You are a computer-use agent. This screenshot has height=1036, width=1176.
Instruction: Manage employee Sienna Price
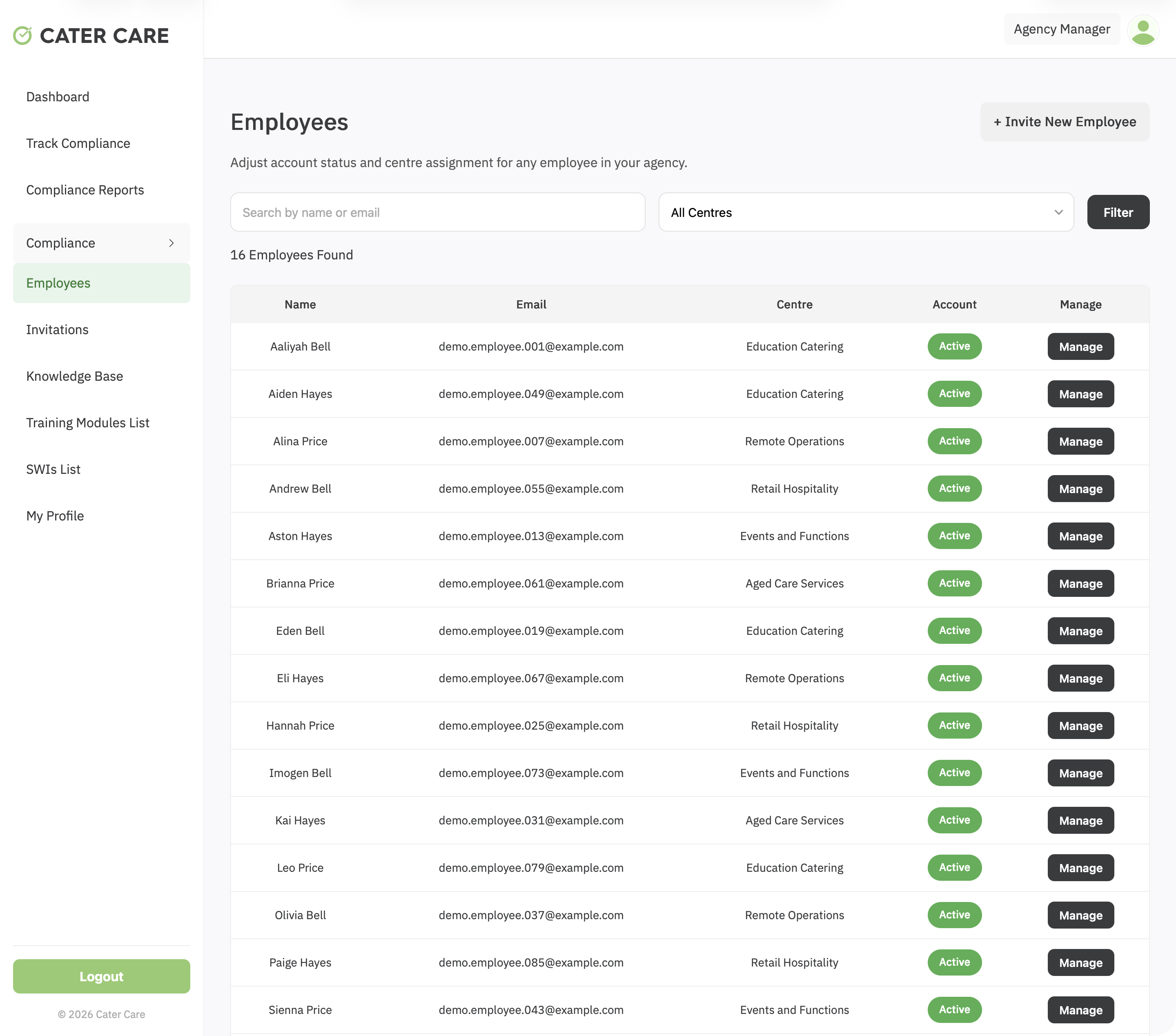tap(1080, 1010)
